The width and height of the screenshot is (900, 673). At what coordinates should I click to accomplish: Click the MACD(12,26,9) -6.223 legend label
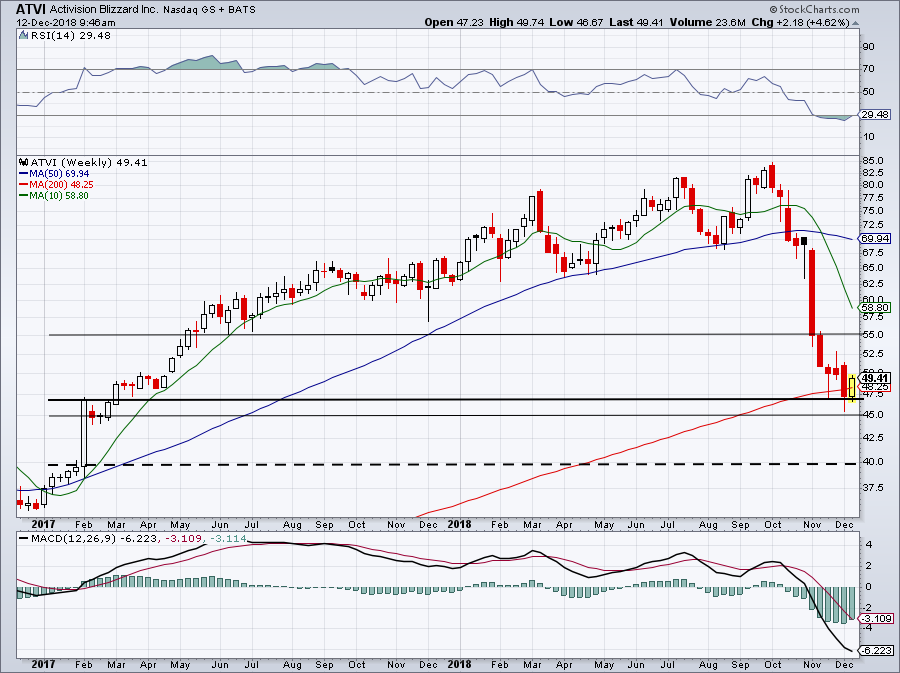tap(87, 538)
